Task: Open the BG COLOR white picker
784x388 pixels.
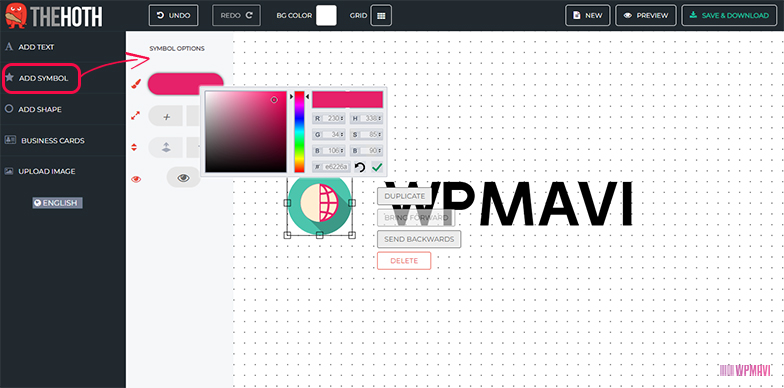Action: tap(326, 16)
